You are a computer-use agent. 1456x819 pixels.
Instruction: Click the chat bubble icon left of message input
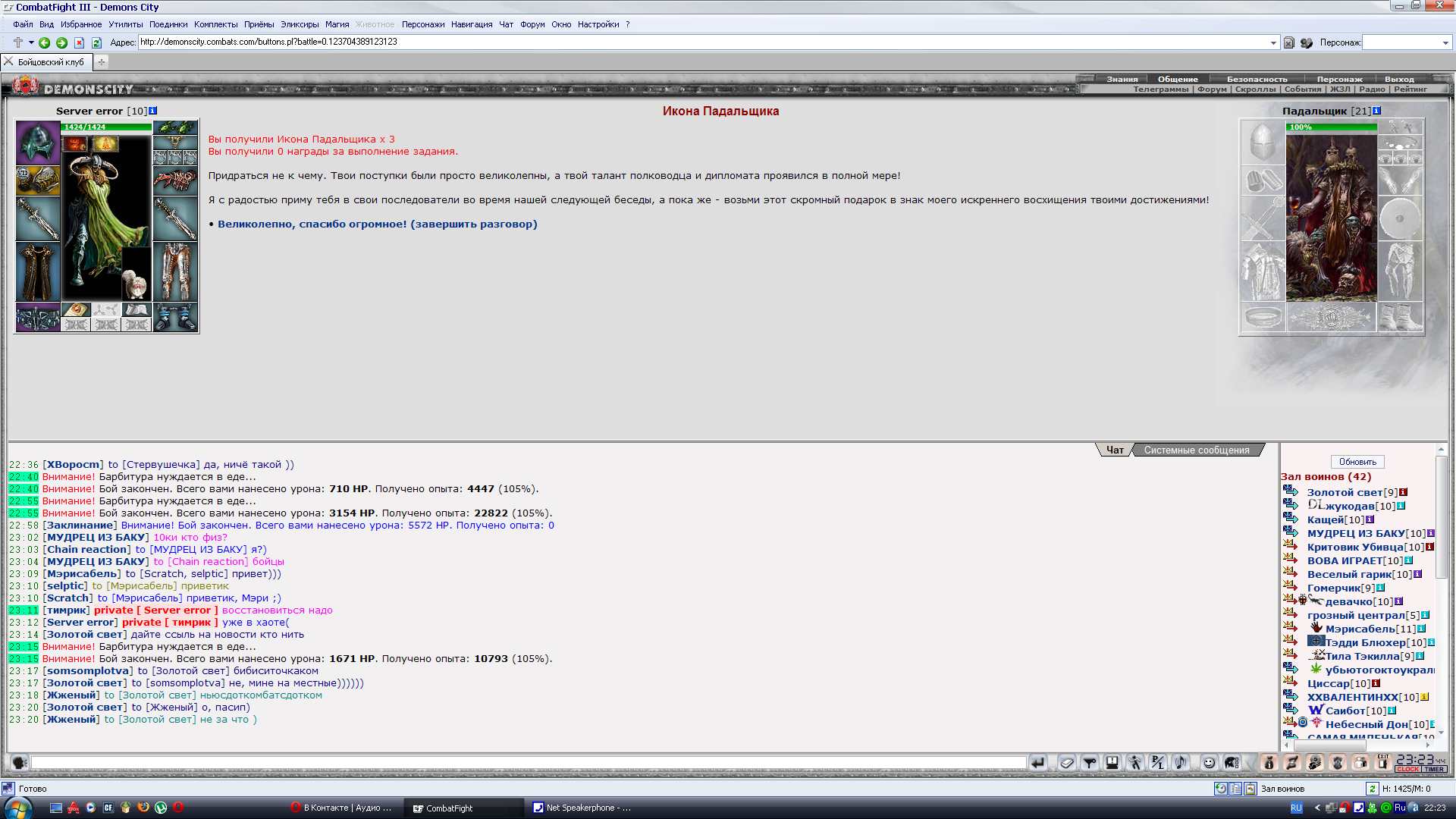(x=20, y=763)
